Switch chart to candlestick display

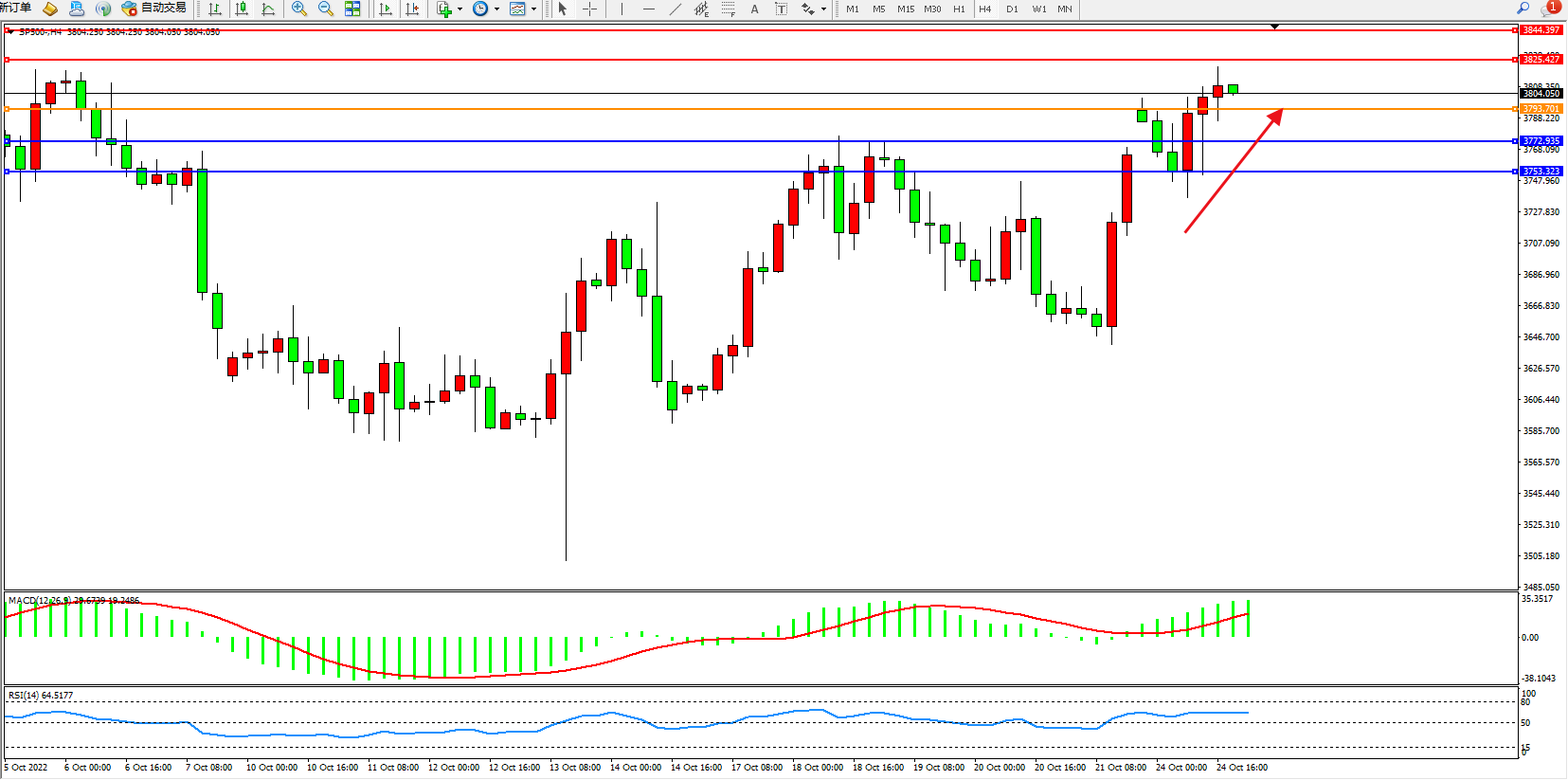(x=242, y=9)
